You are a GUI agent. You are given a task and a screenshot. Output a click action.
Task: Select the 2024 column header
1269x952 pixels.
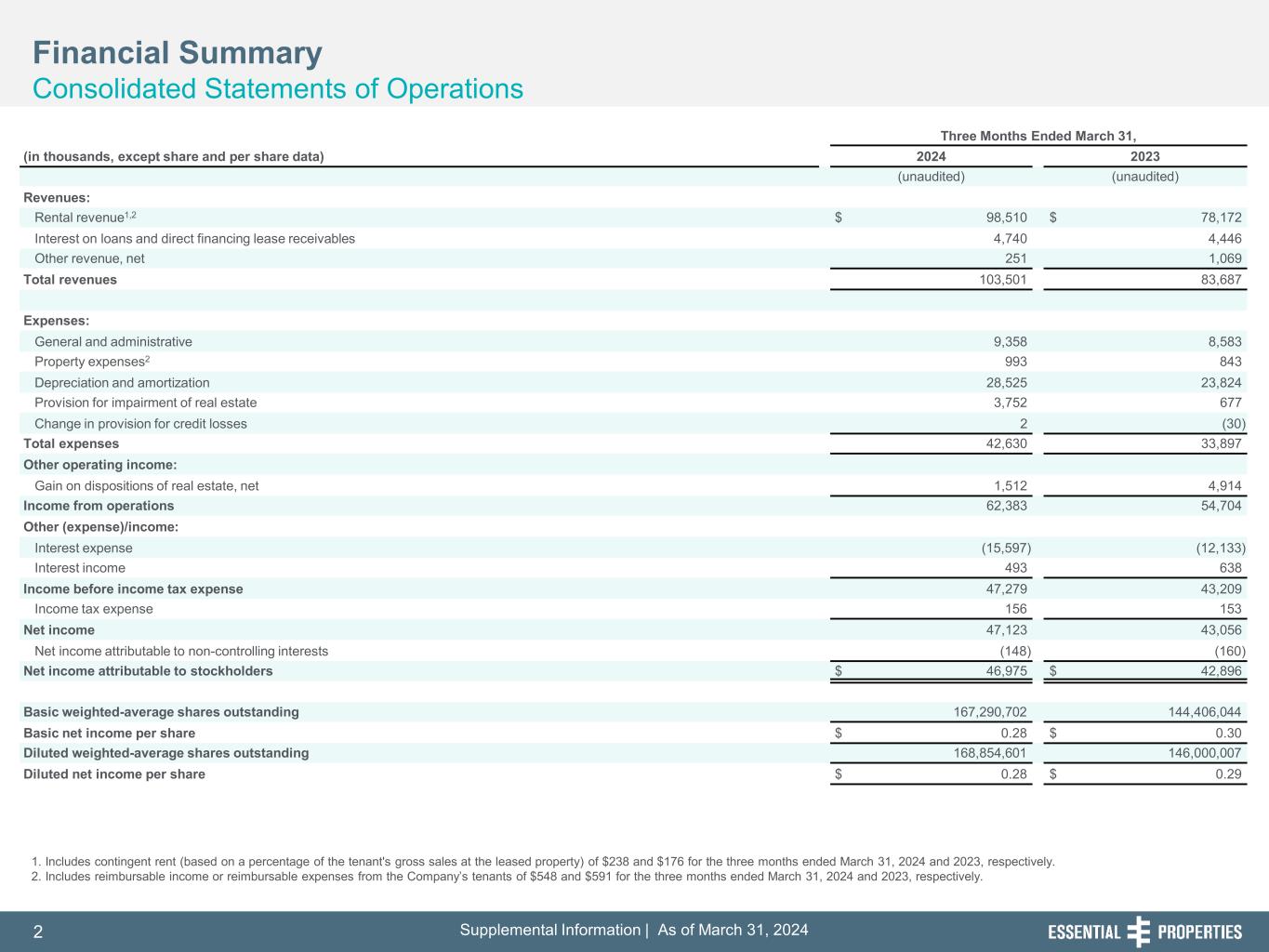[x=931, y=156]
